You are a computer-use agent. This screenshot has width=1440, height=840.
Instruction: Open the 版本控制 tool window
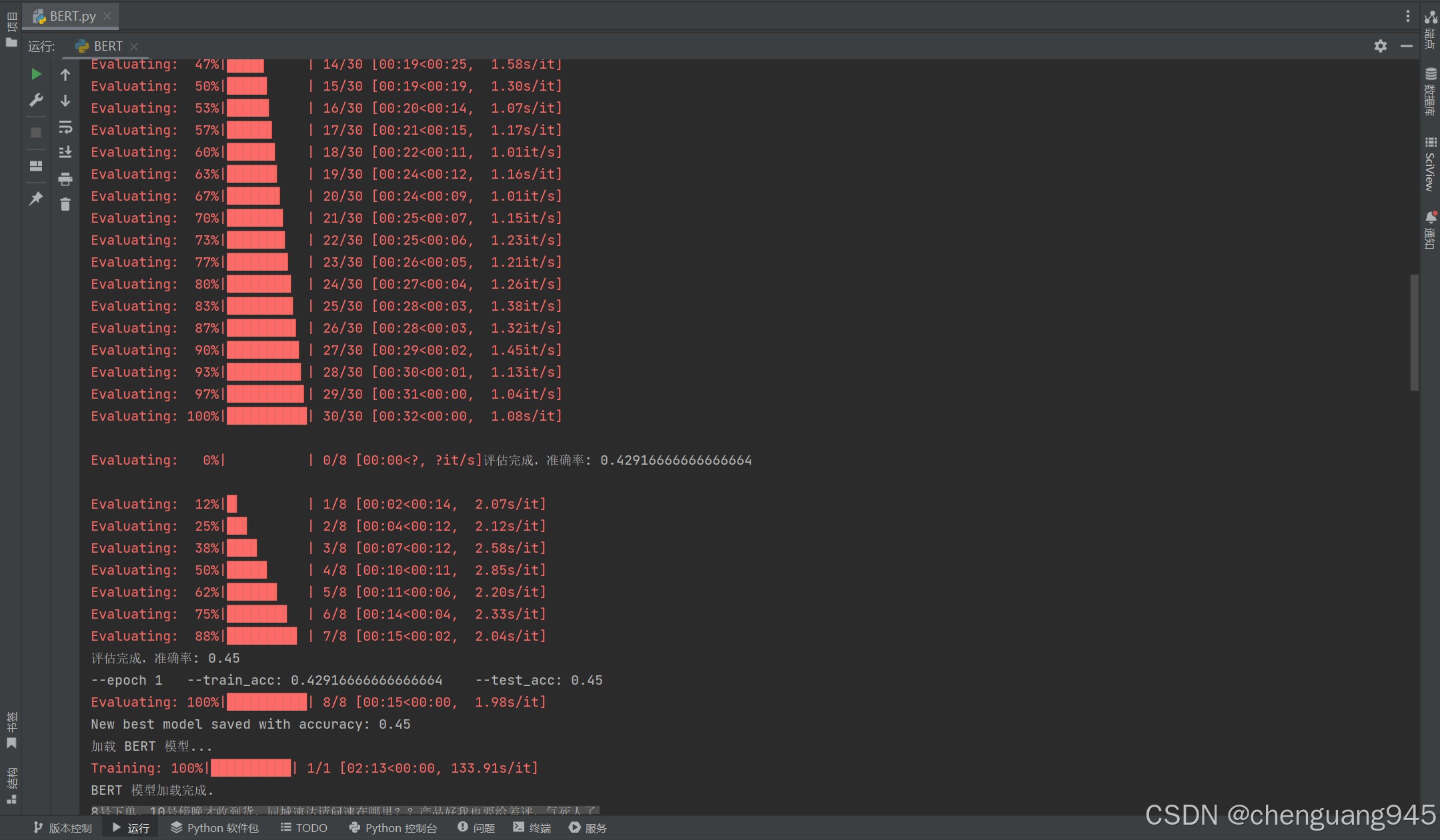coord(63,828)
